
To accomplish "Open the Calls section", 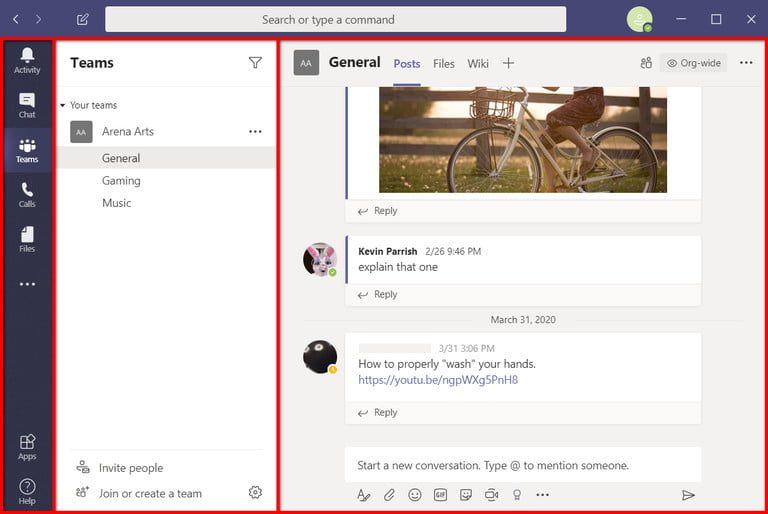I will tap(27, 195).
